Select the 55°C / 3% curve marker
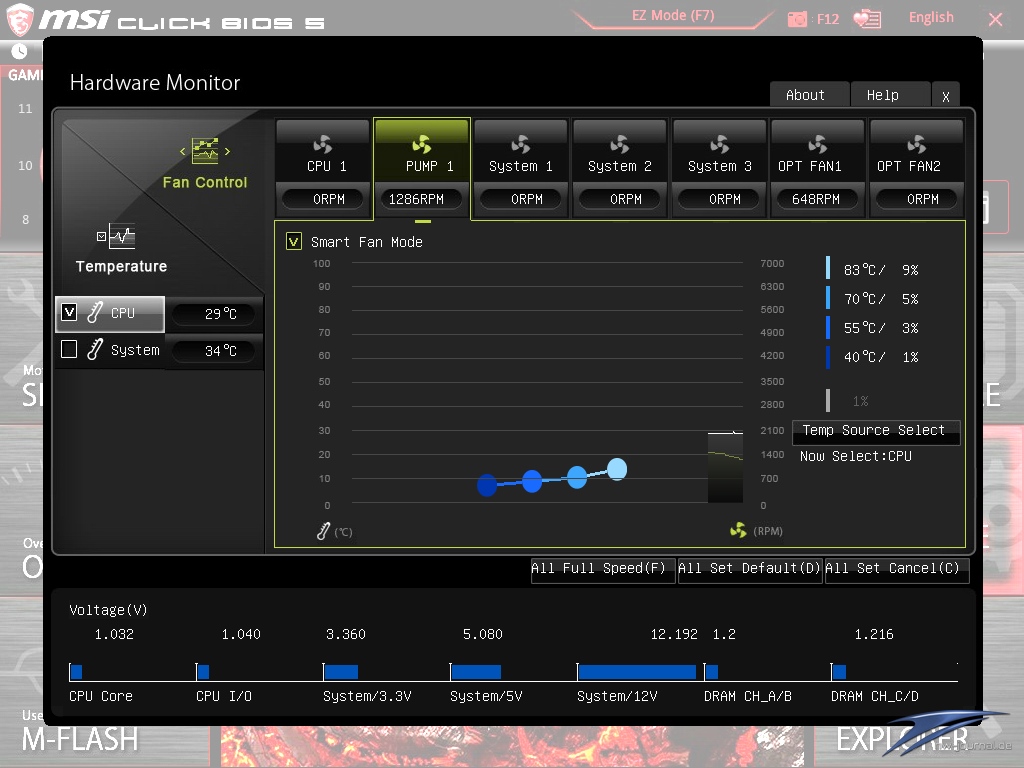Screen dimensions: 1024x768 [x=828, y=327]
